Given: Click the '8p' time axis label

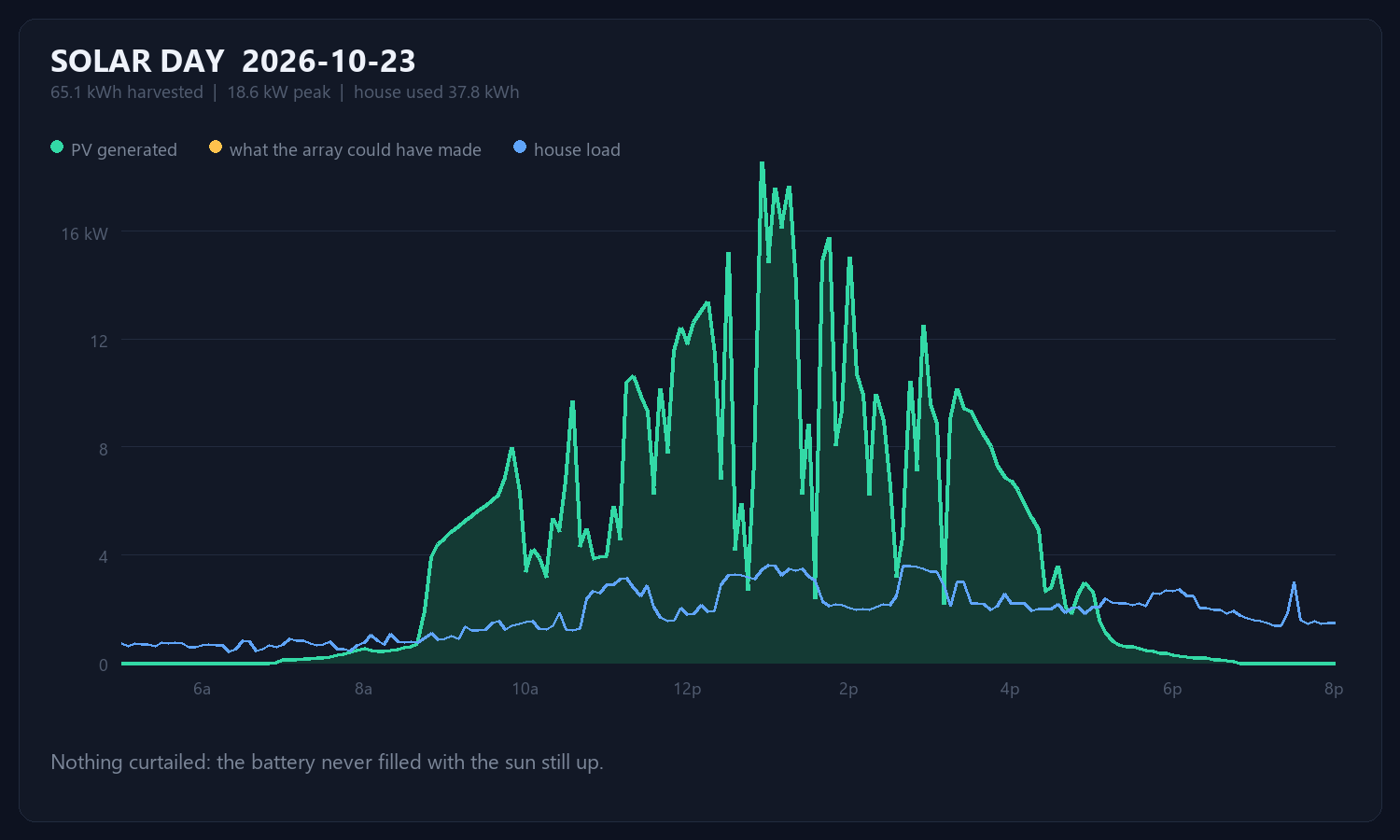Looking at the screenshot, I should pos(1334,689).
